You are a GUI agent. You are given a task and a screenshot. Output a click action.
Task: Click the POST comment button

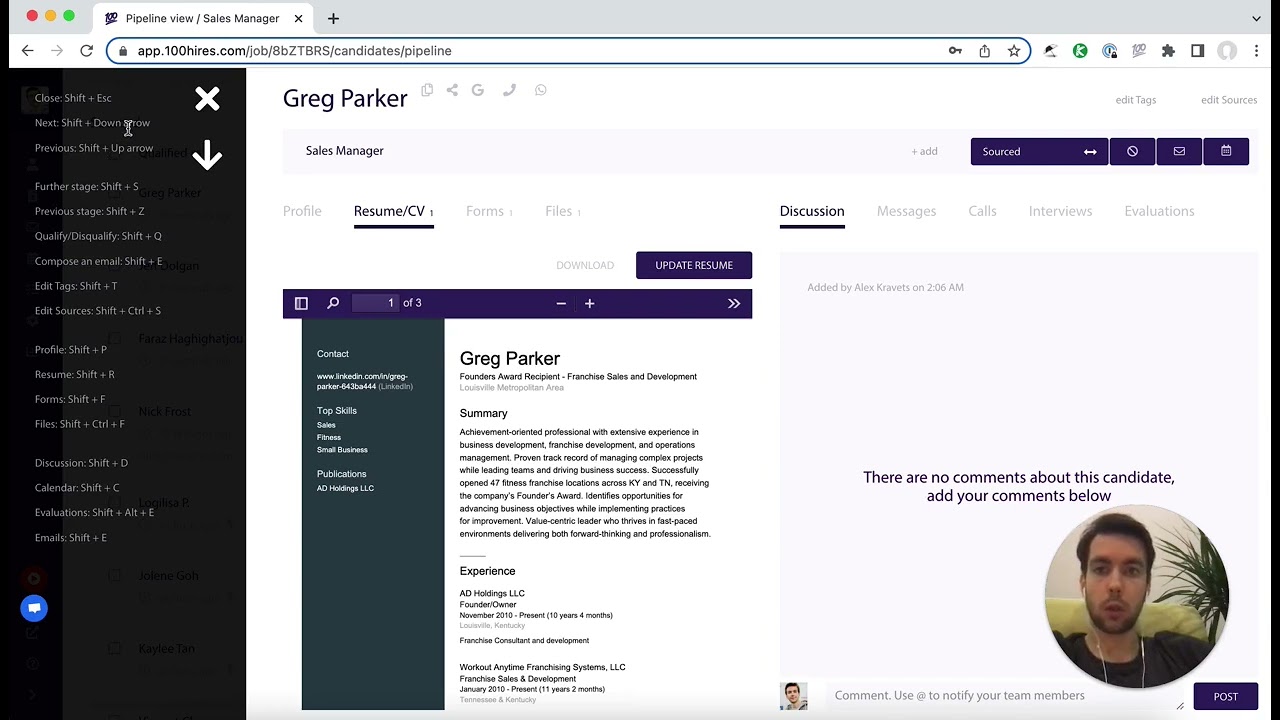(x=1225, y=696)
